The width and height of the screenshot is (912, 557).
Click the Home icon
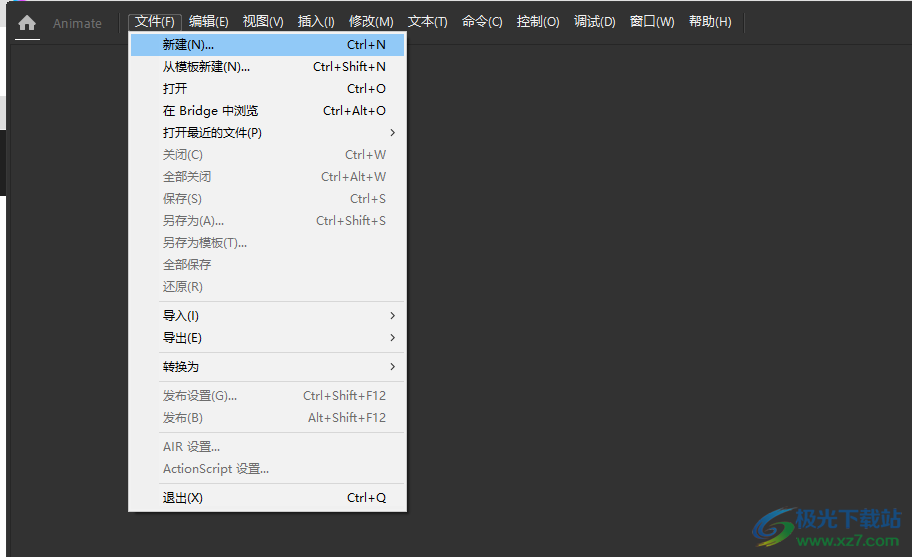tap(27, 23)
